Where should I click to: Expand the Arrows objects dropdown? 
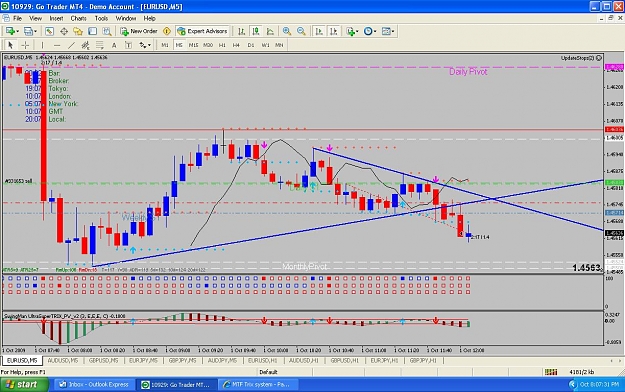point(149,45)
